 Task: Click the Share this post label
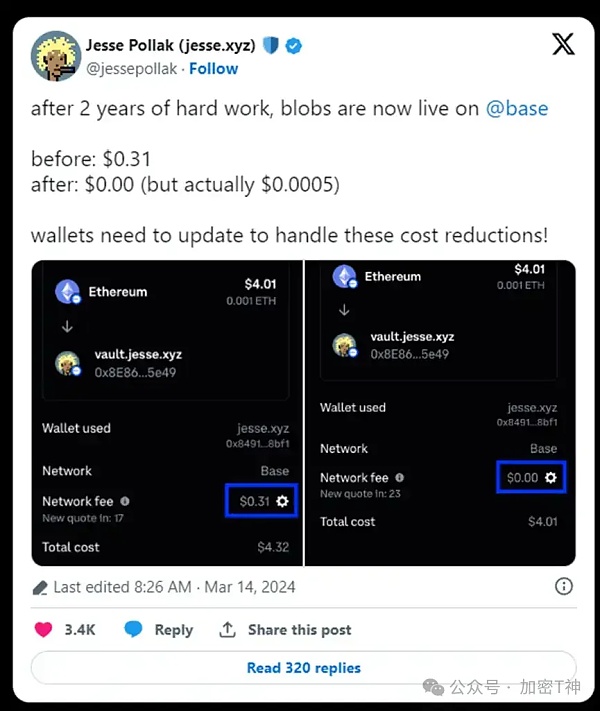pos(300,630)
